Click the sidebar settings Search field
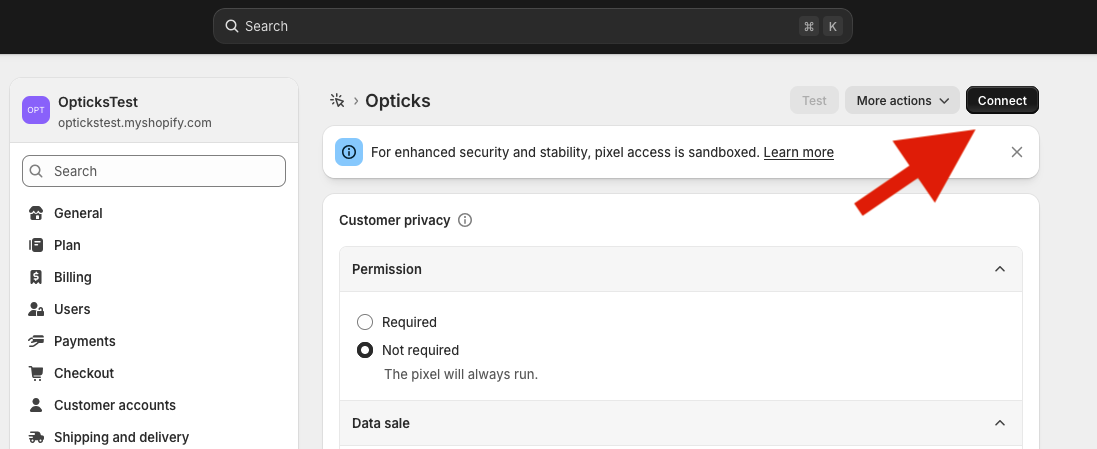 [154, 171]
